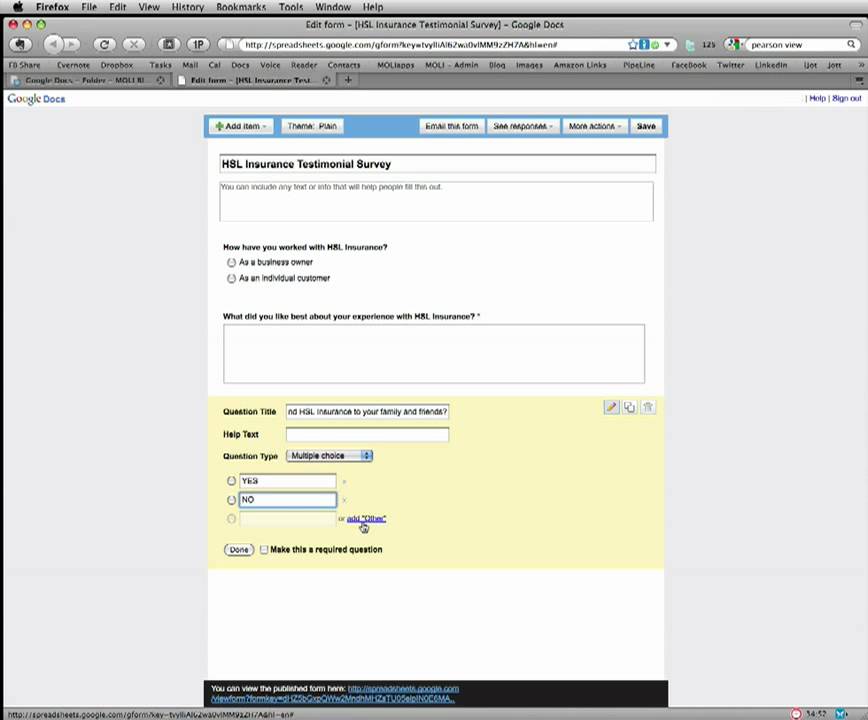Open the Amazon Links bookmark
Screen dimensions: 868x720
coord(580,65)
